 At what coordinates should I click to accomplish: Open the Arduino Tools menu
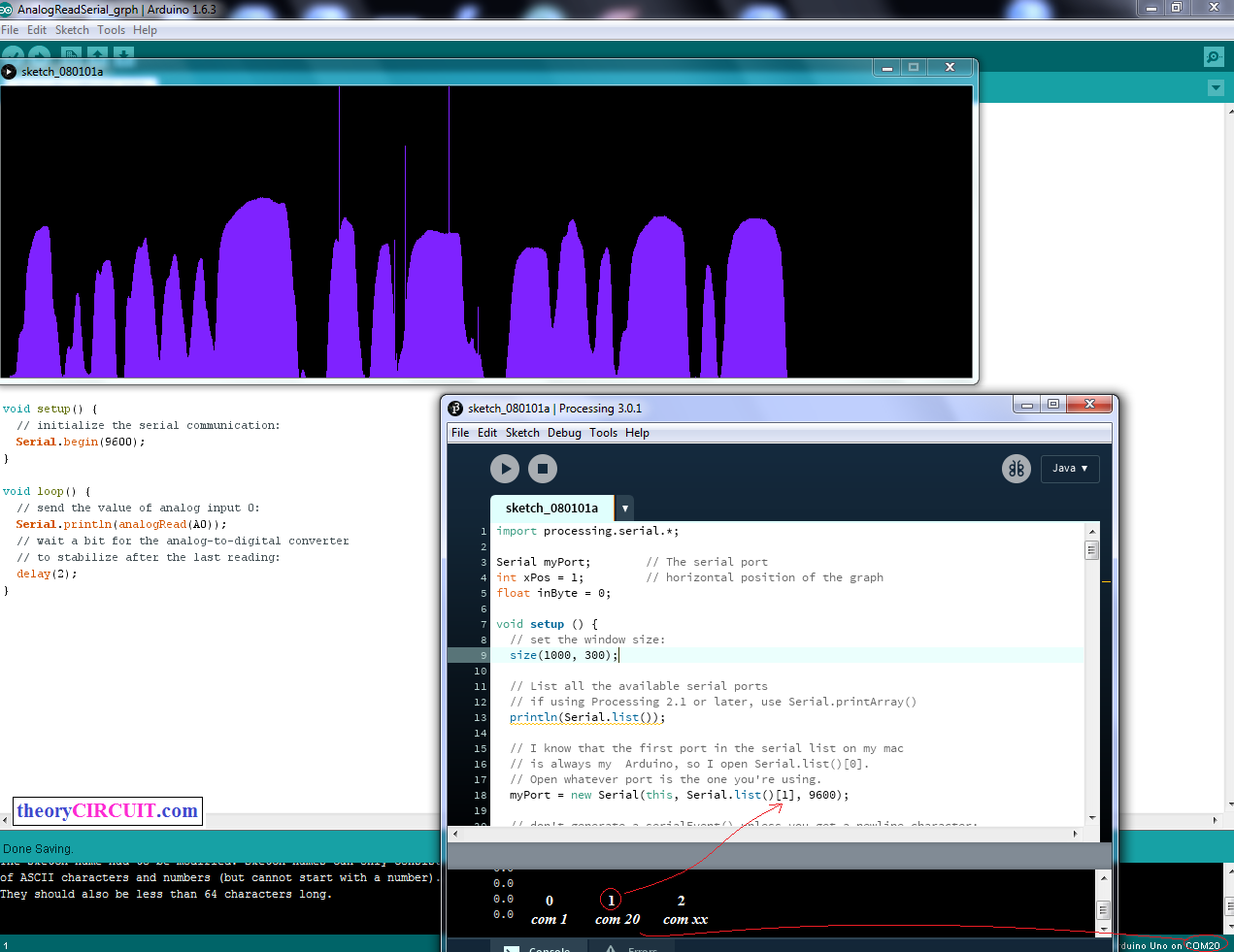tap(111, 30)
